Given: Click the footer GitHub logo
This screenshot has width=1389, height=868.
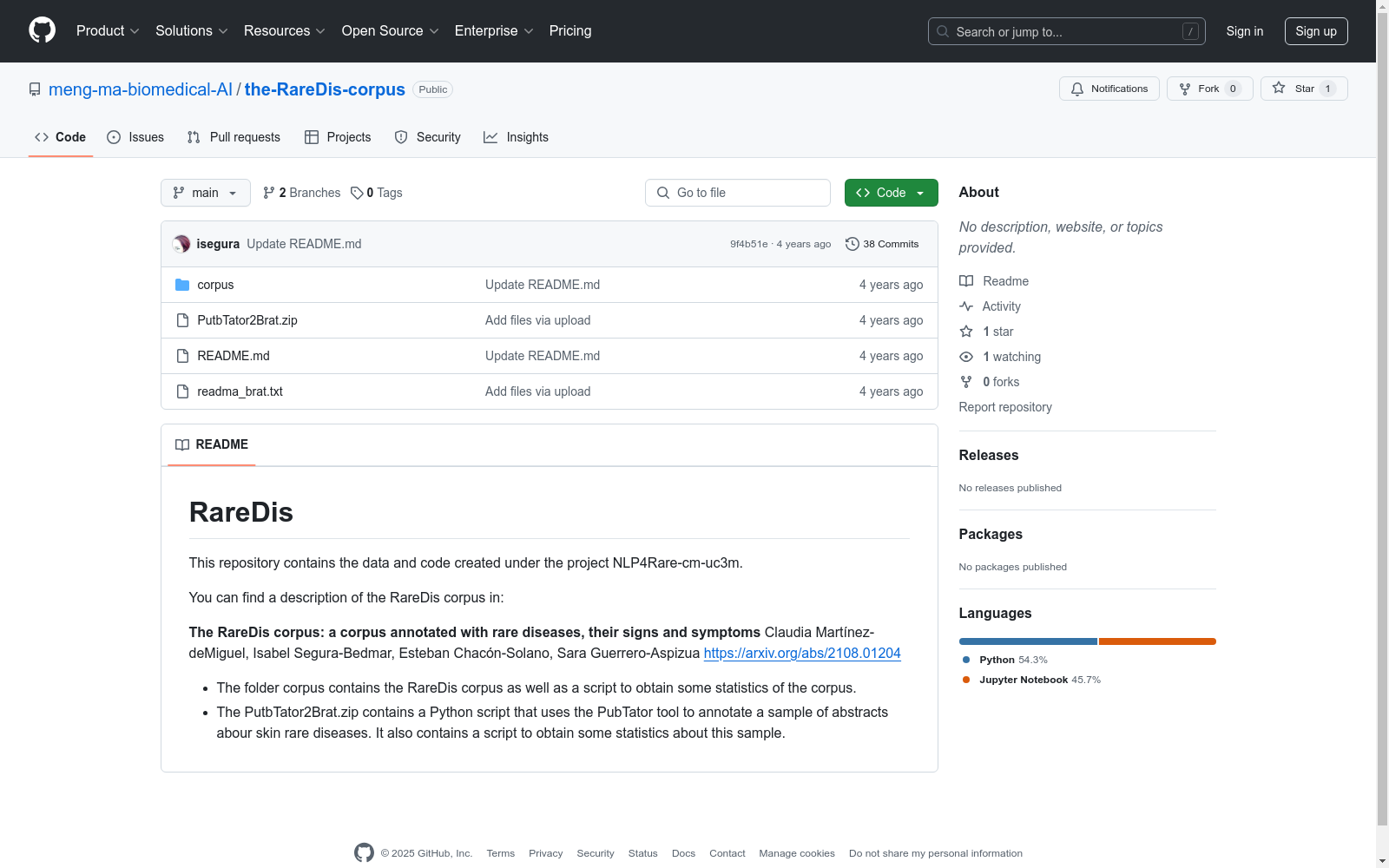Looking at the screenshot, I should [364, 853].
